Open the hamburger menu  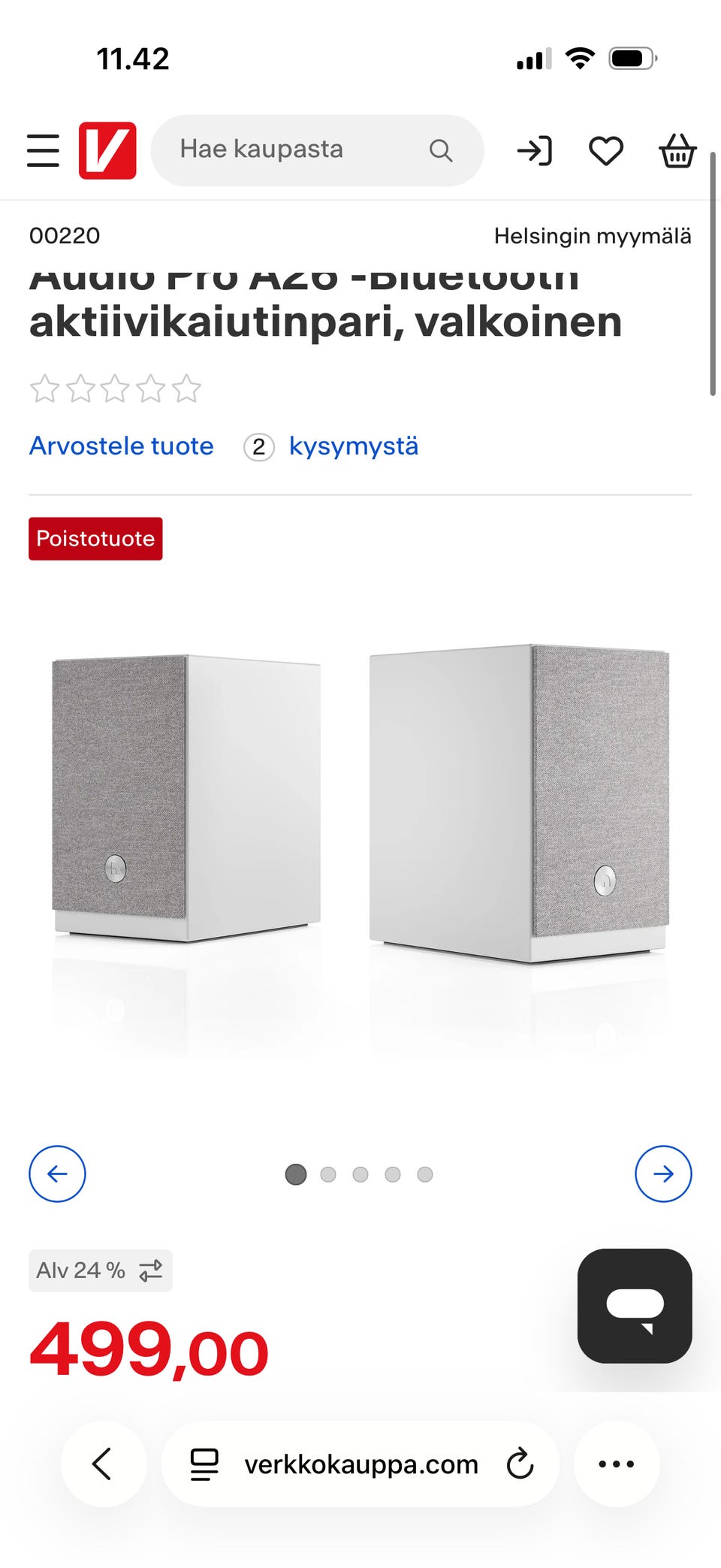pyautogui.click(x=43, y=150)
